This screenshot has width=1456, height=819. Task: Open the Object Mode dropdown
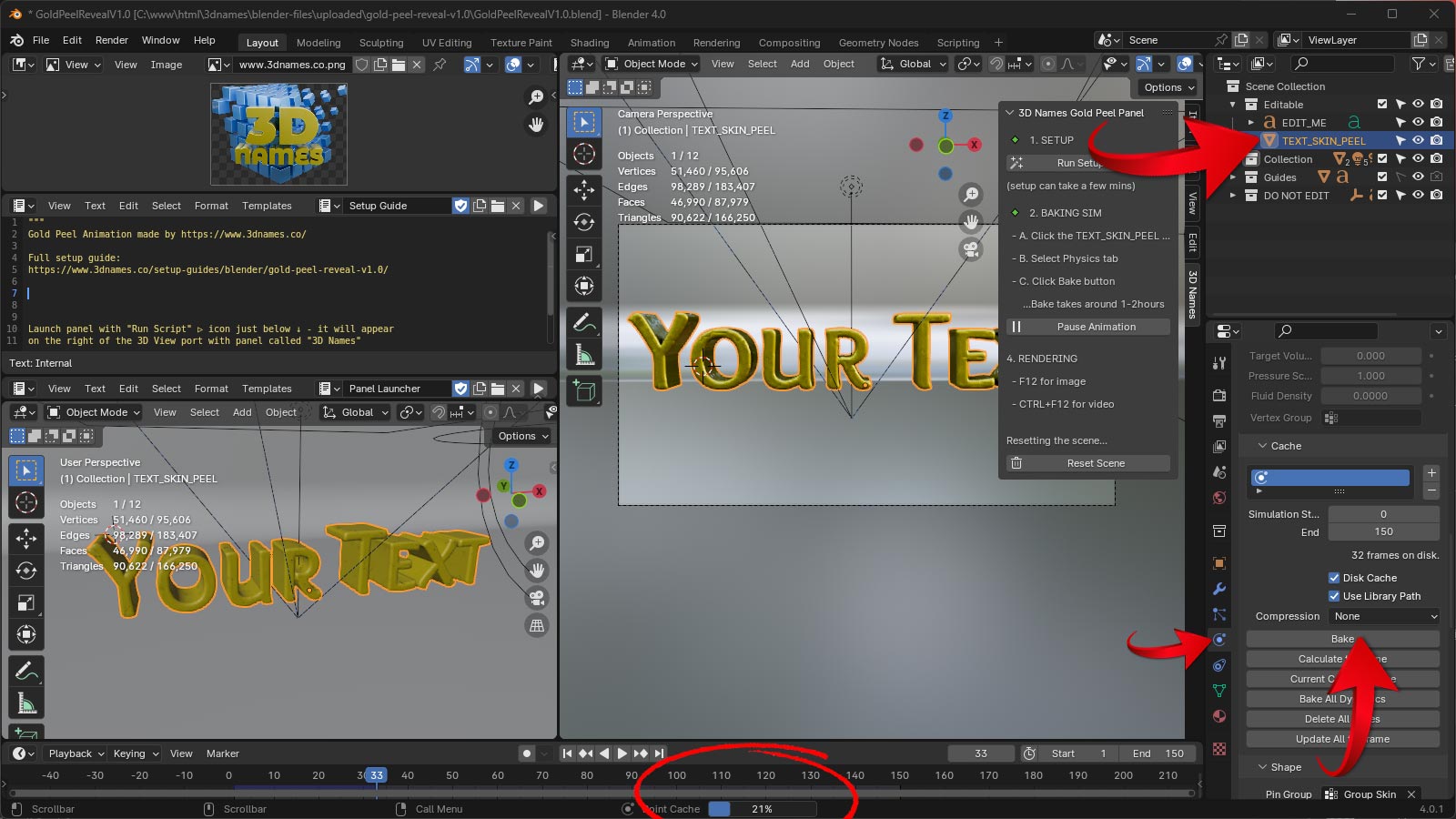tap(651, 64)
